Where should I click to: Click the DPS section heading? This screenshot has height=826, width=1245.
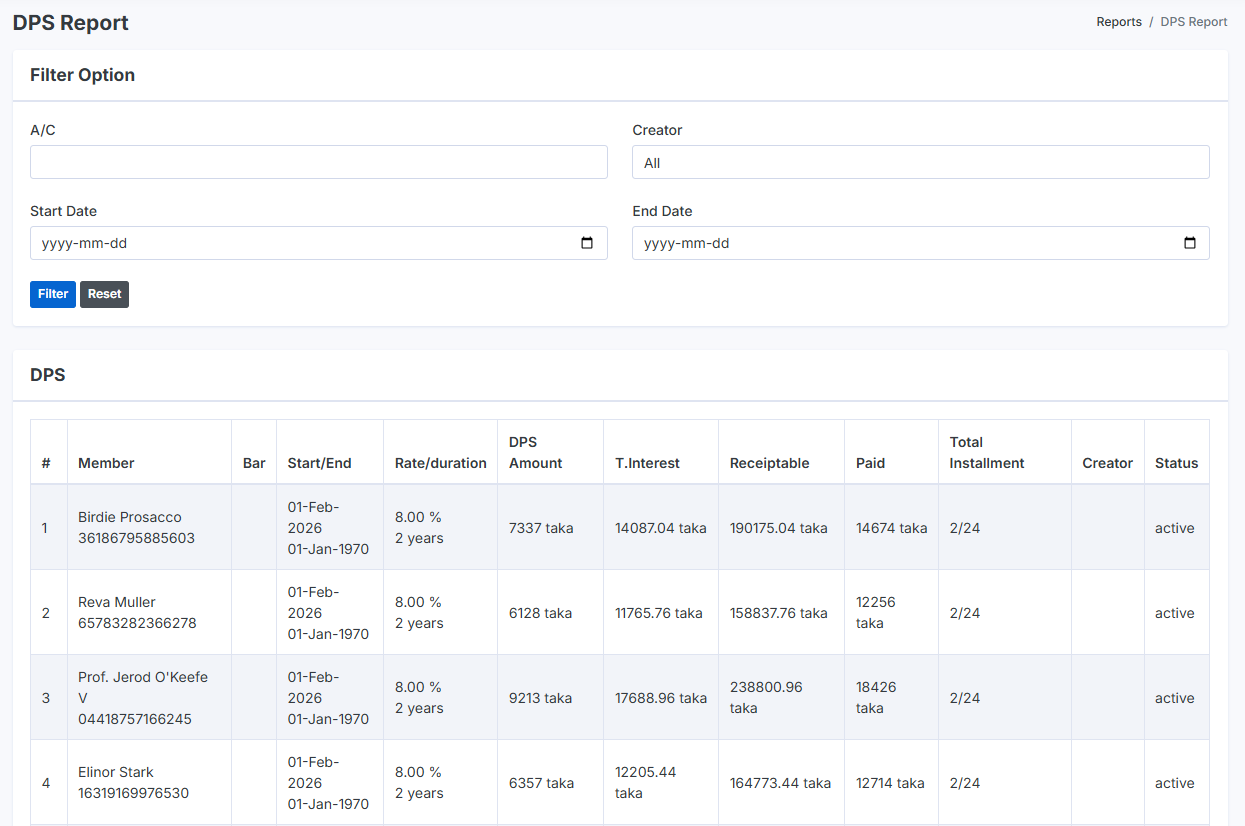pyautogui.click(x=47, y=375)
